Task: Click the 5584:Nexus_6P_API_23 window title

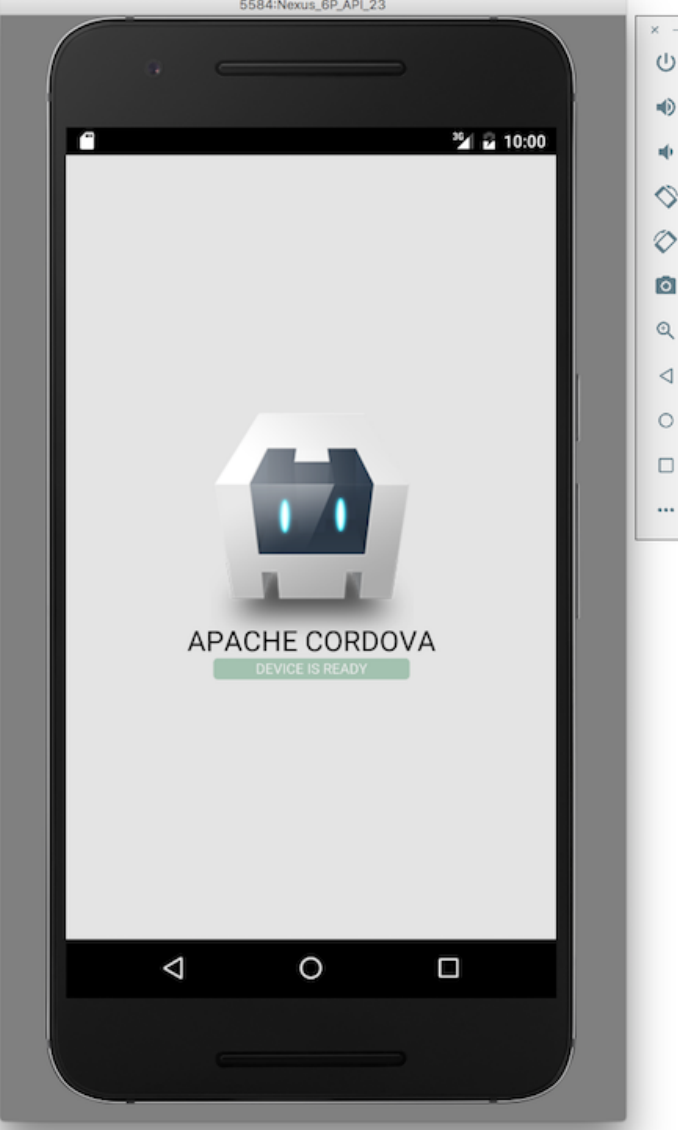Action: [313, 5]
